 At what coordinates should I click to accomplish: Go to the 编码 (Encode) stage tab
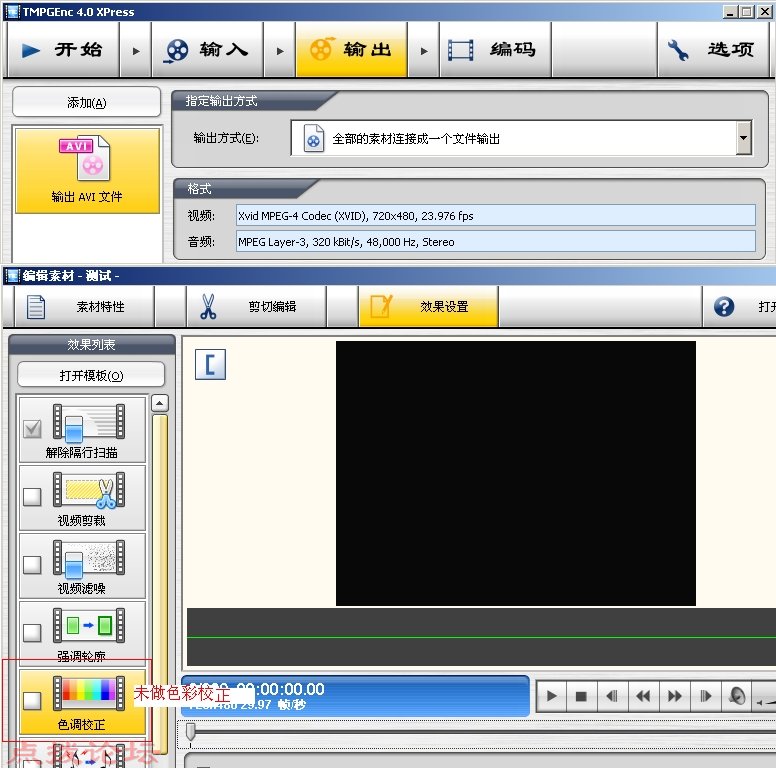[x=495, y=49]
